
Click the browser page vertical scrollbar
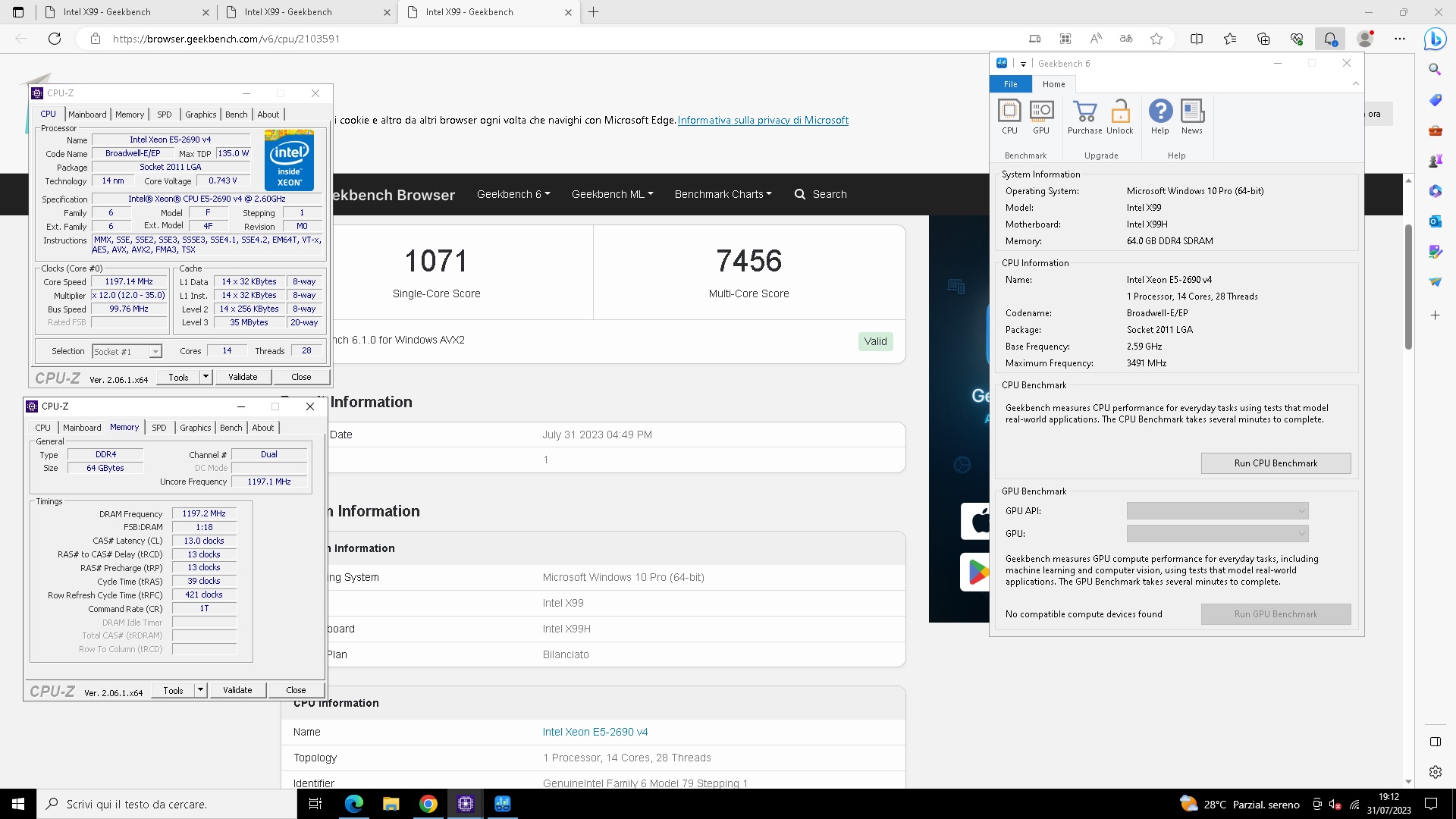(x=1408, y=287)
